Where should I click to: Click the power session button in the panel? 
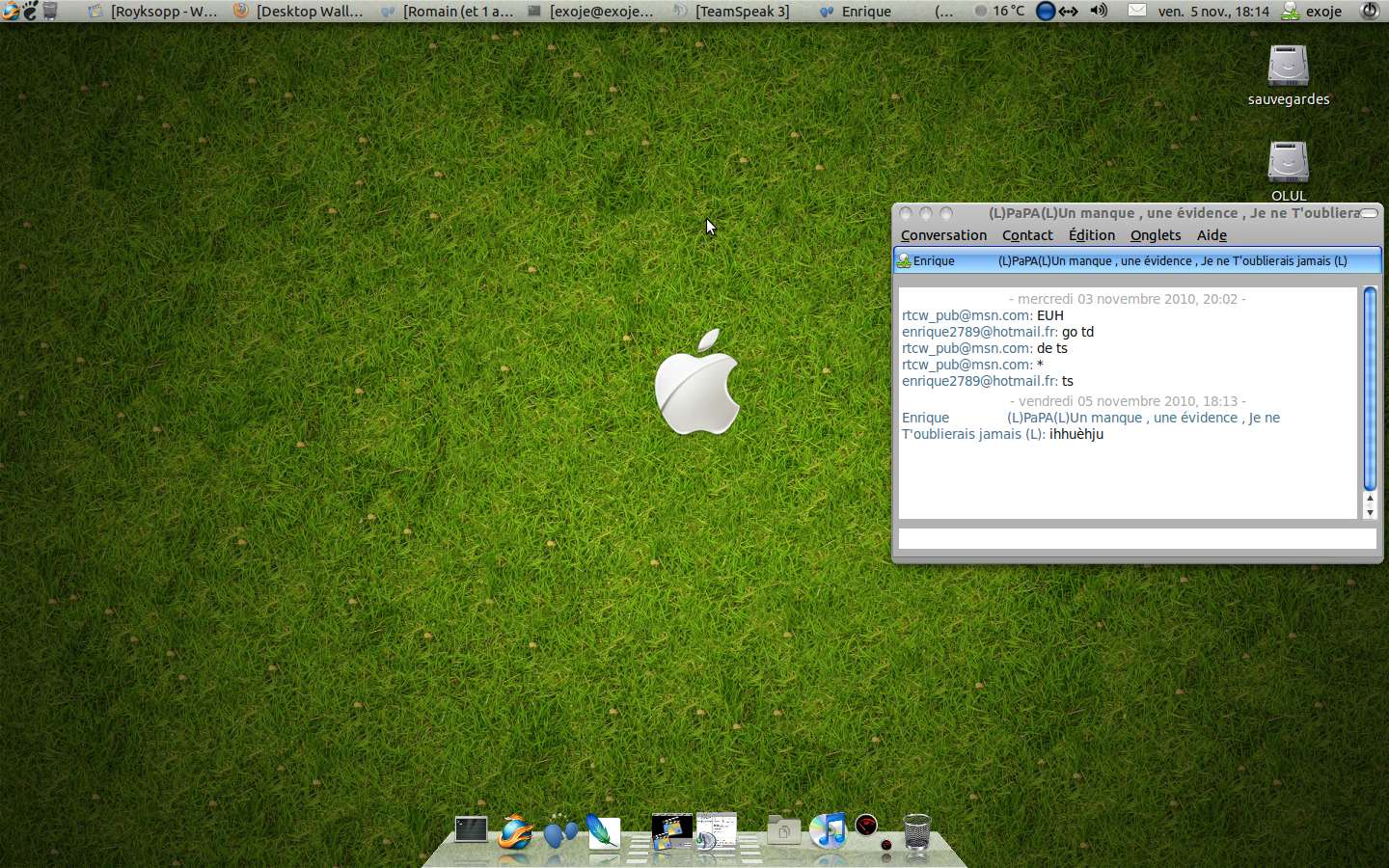tap(1370, 12)
